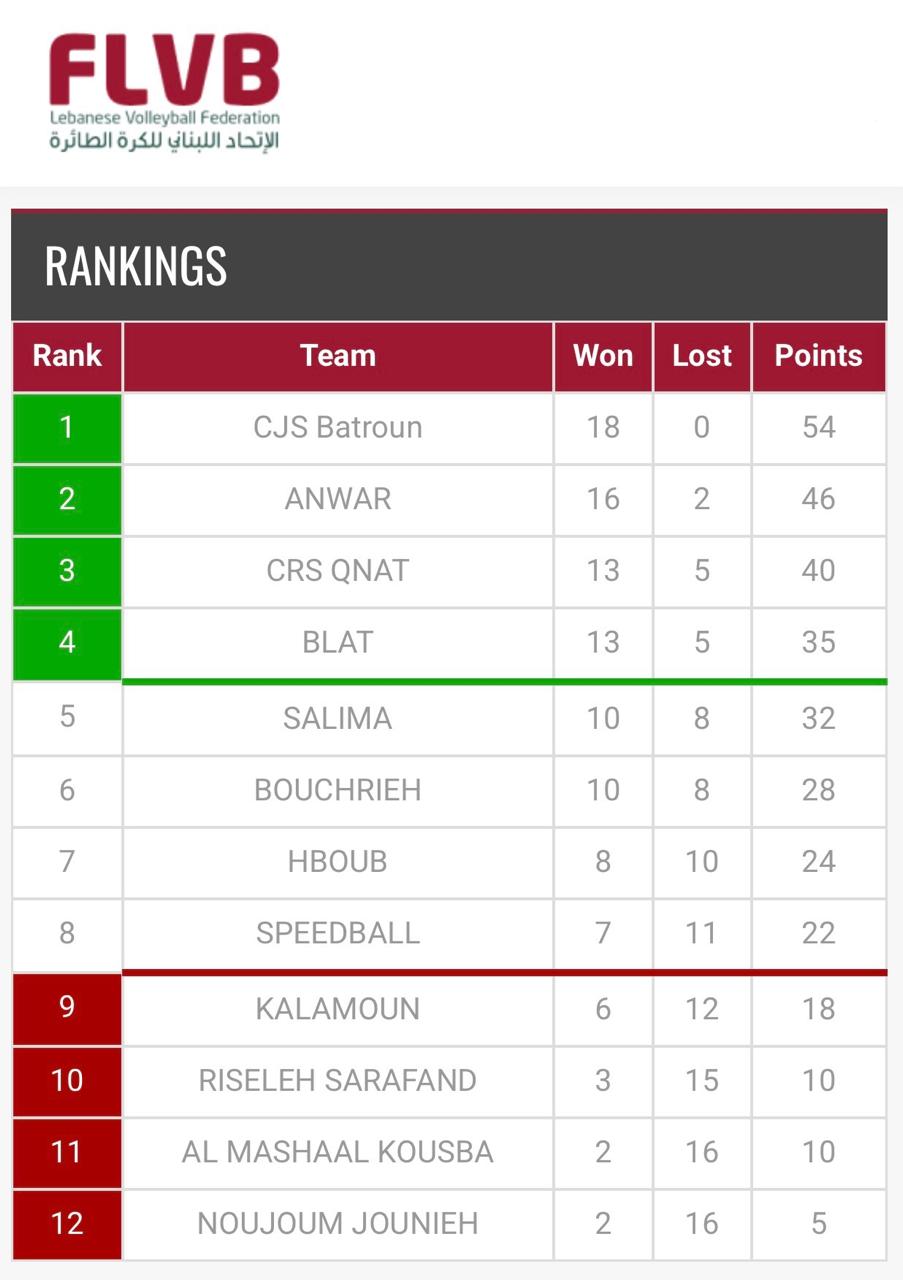Sort by the Team column header
Image resolution: width=903 pixels, height=1280 pixels.
pyautogui.click(x=338, y=356)
